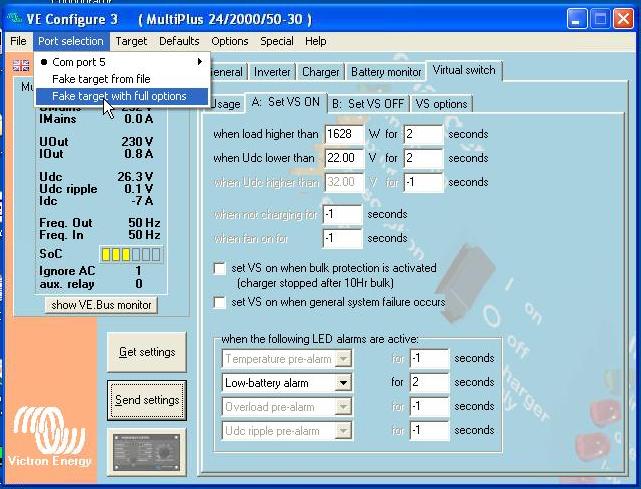
Task: Click the Send settings button
Action: pyautogui.click(x=147, y=400)
